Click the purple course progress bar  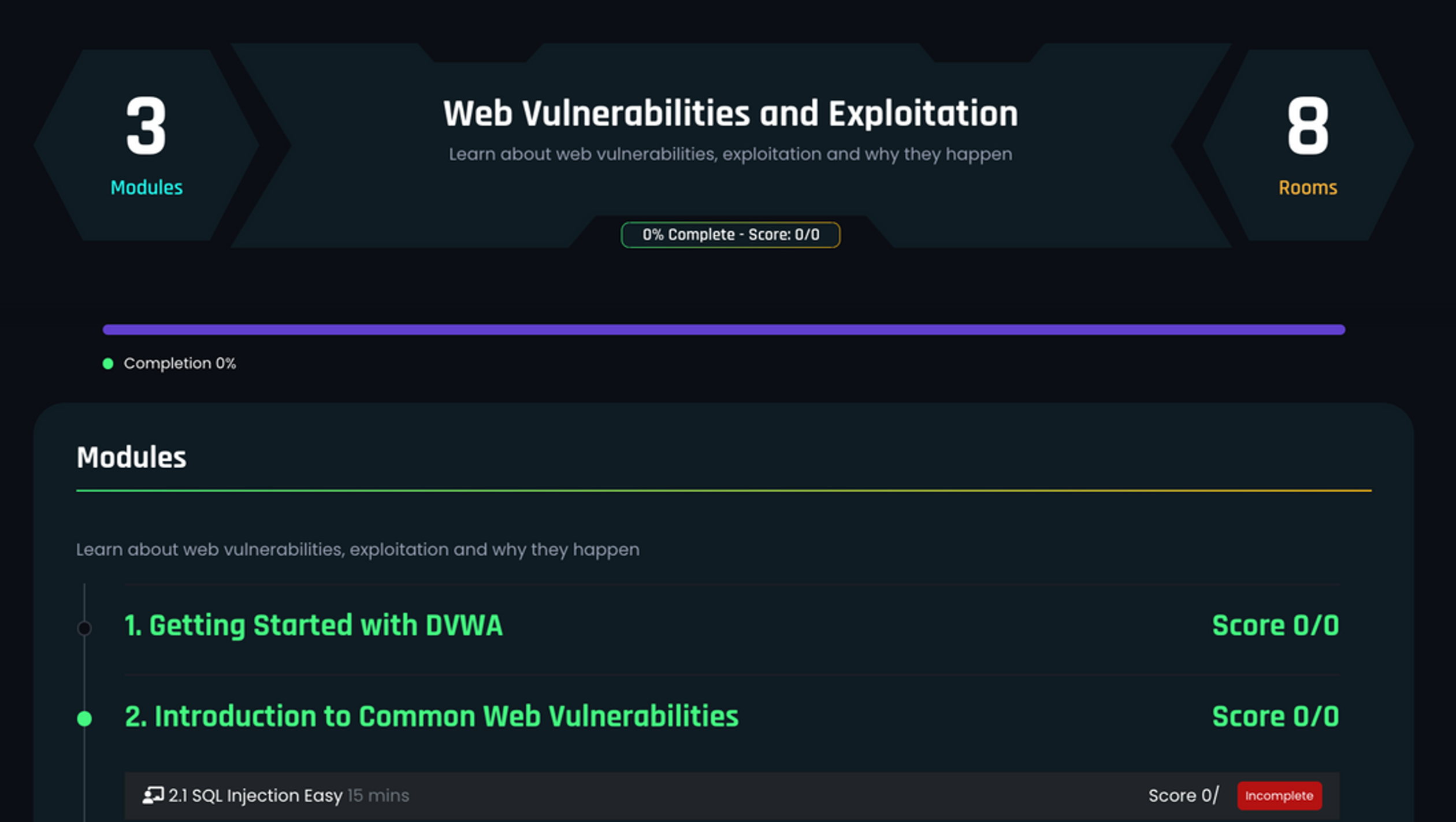723,329
